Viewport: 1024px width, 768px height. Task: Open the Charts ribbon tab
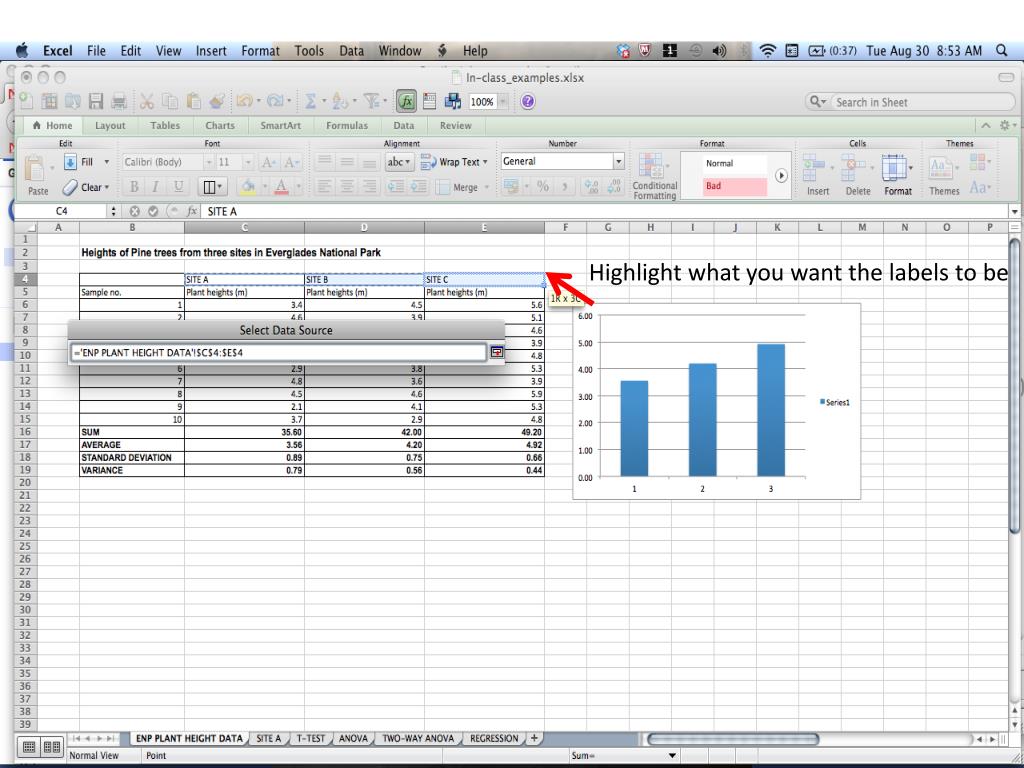tap(219, 125)
